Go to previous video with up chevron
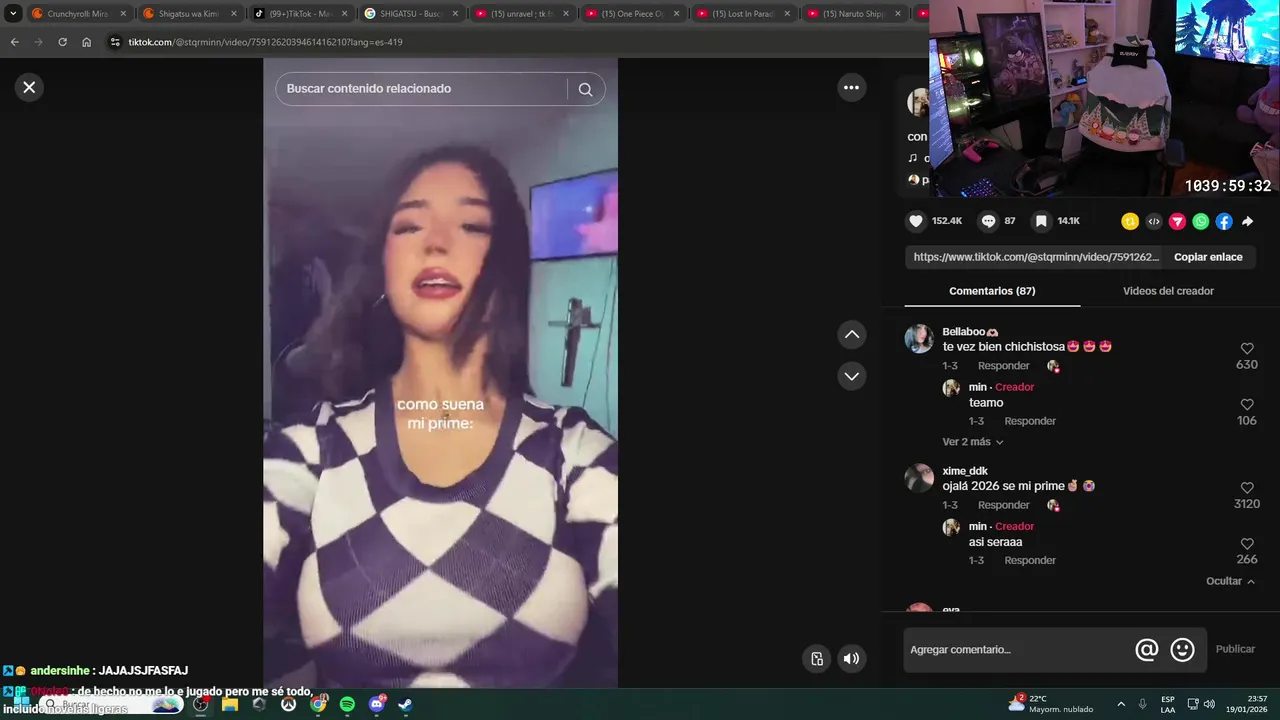The width and height of the screenshot is (1280, 720). (x=851, y=335)
